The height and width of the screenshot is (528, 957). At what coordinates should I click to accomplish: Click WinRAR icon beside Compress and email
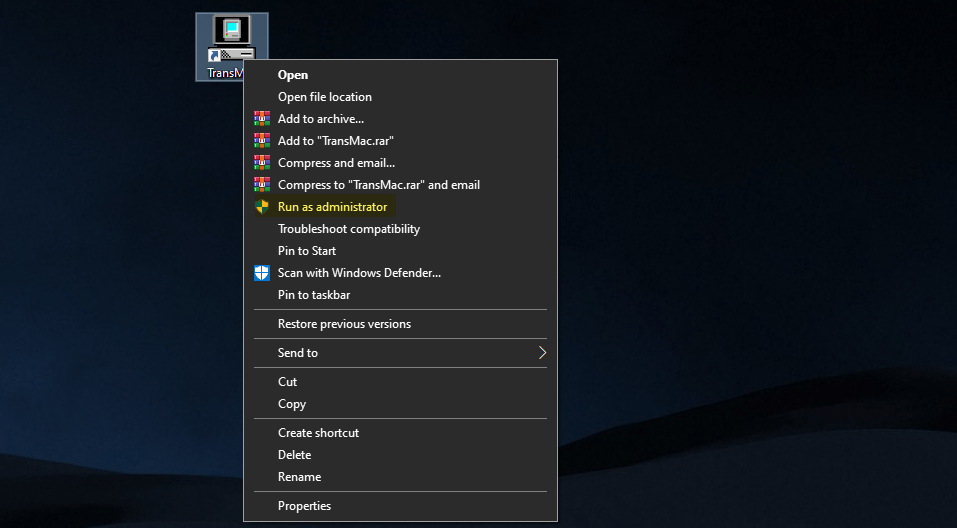tap(262, 162)
